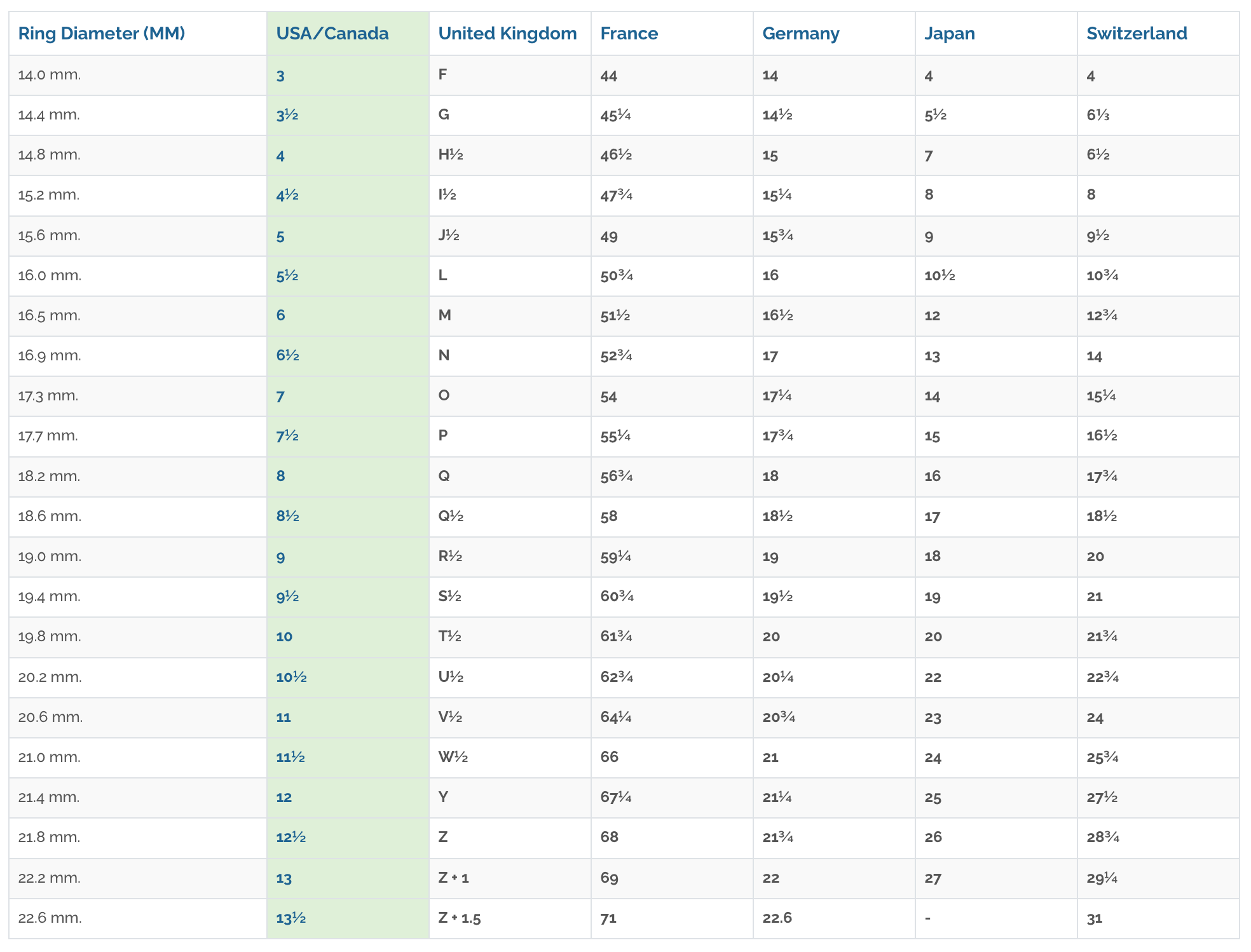Screen dimensions: 1251x952
Task: Click UK size W½ cell
Action: (x=510, y=758)
